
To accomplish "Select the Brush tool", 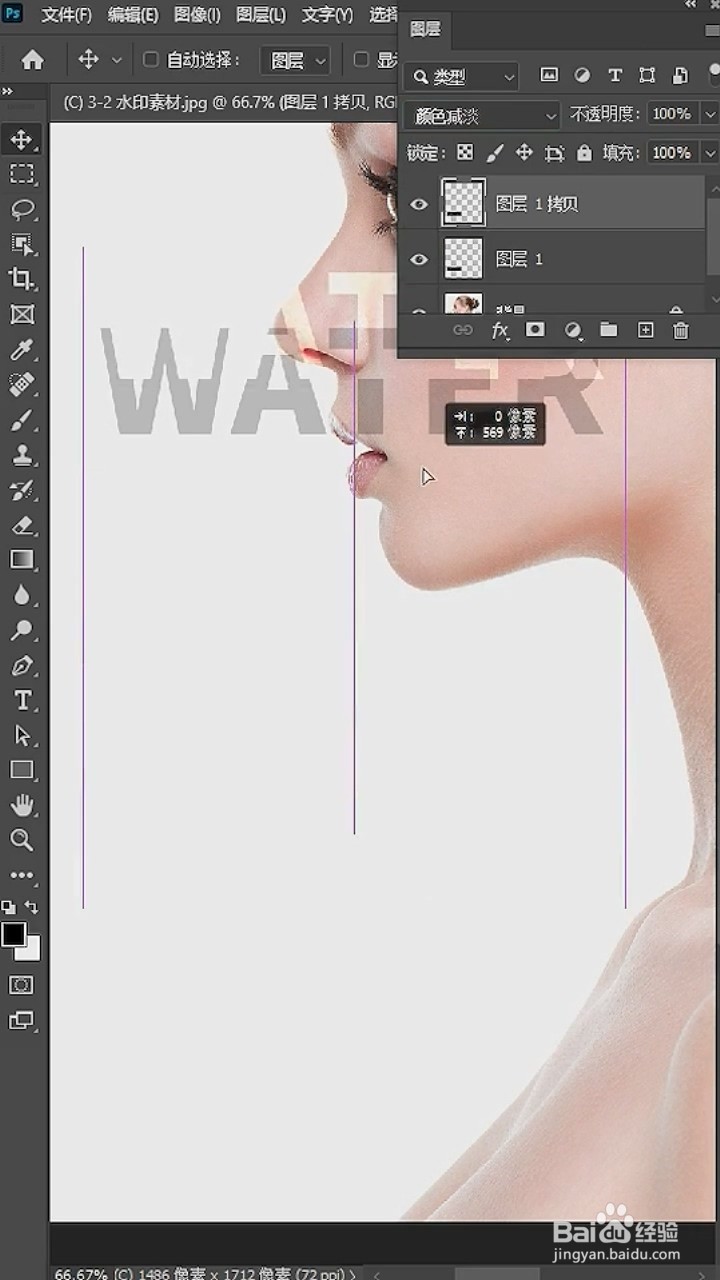I will [x=22, y=420].
